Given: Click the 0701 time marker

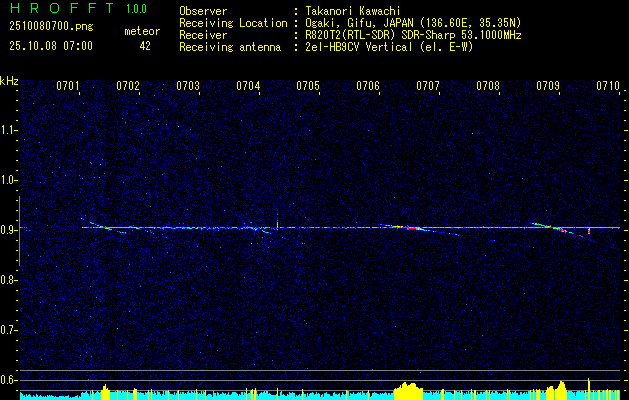Looking at the screenshot, I should pos(68,86).
